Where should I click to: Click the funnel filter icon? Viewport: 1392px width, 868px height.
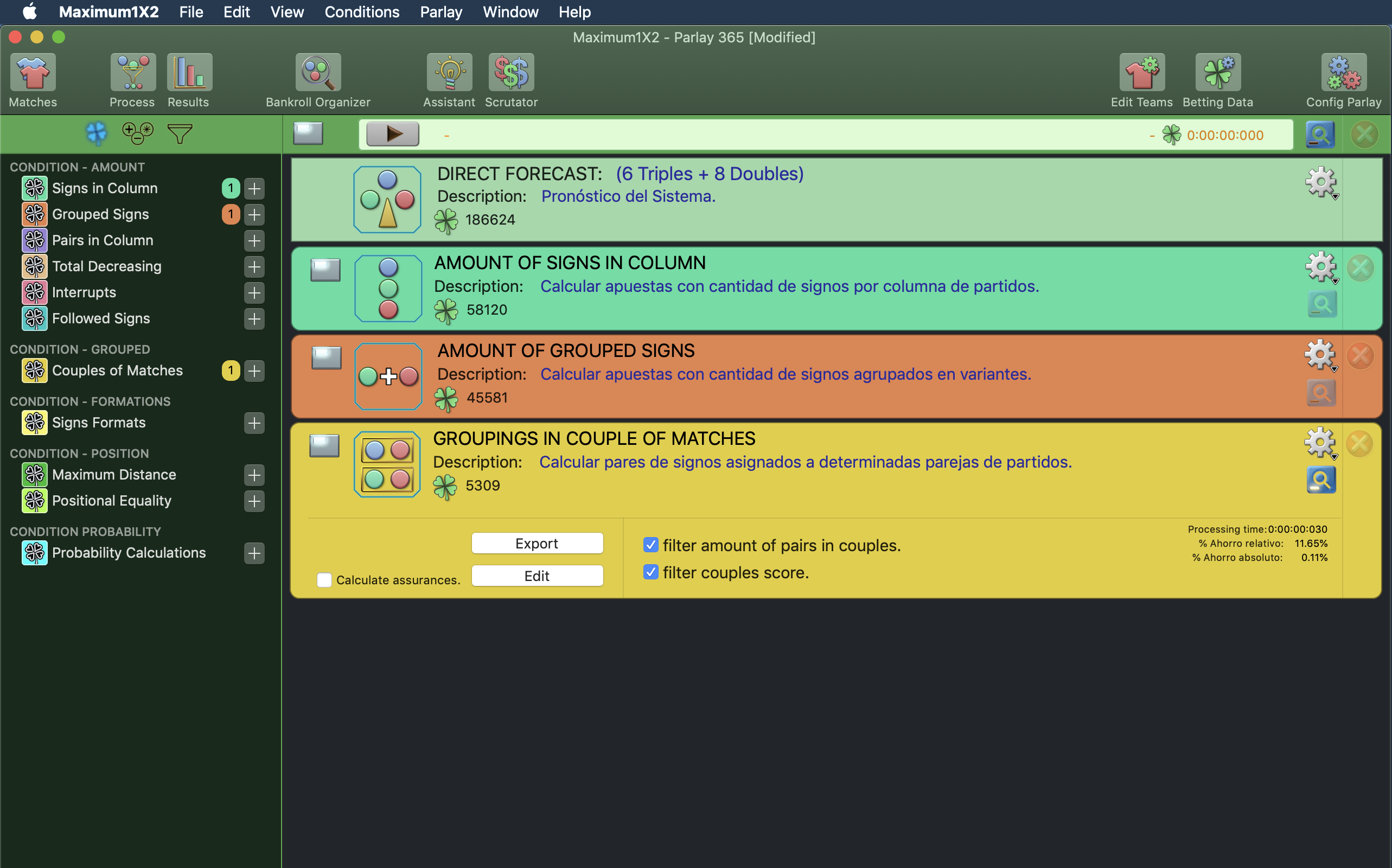pos(180,134)
